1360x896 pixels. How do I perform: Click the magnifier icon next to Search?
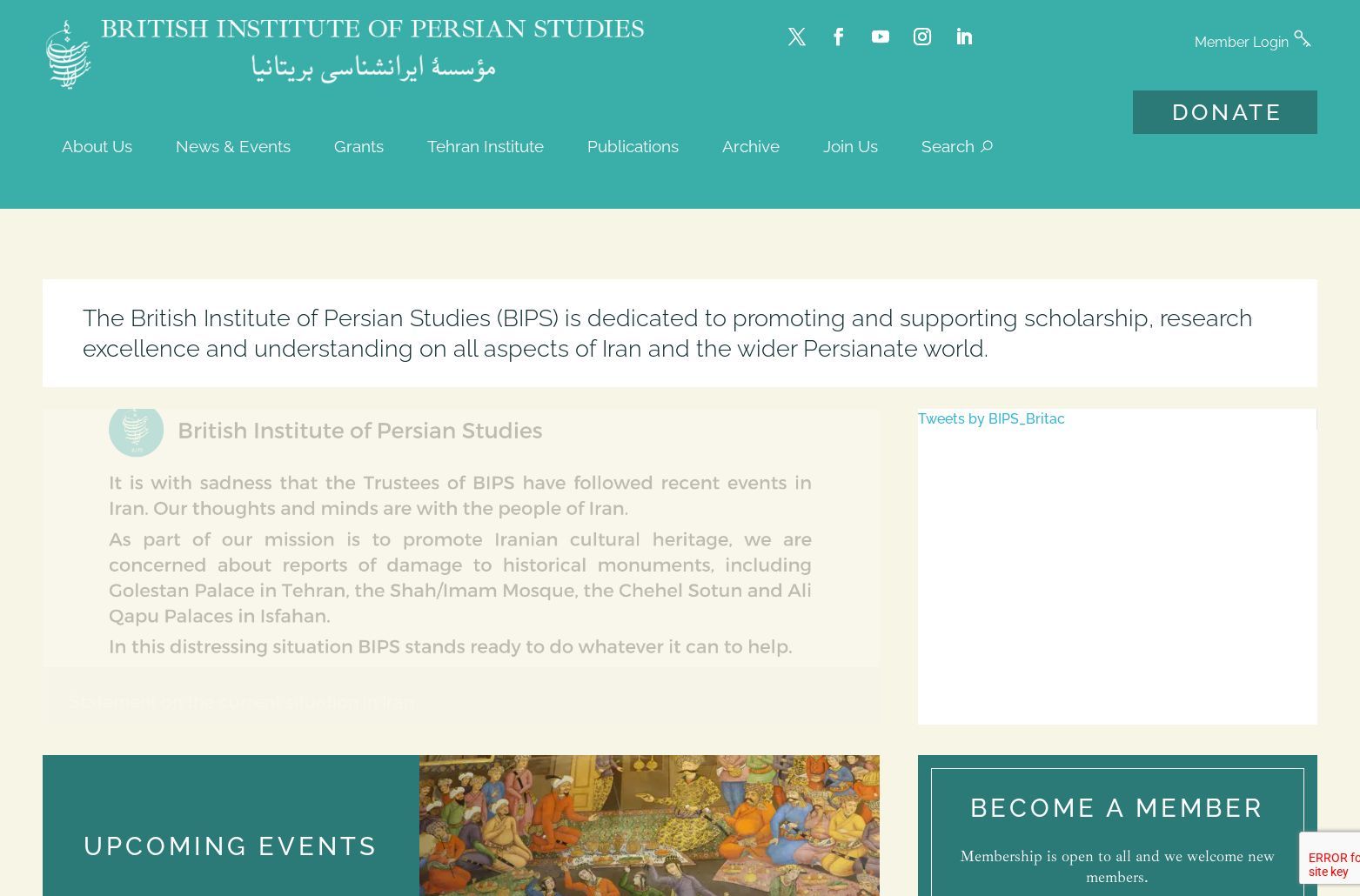pyautogui.click(x=986, y=146)
